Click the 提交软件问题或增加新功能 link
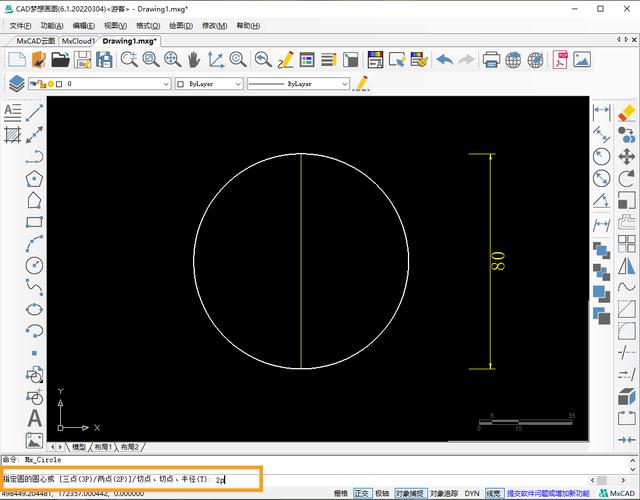The image size is (640, 500). (549, 493)
